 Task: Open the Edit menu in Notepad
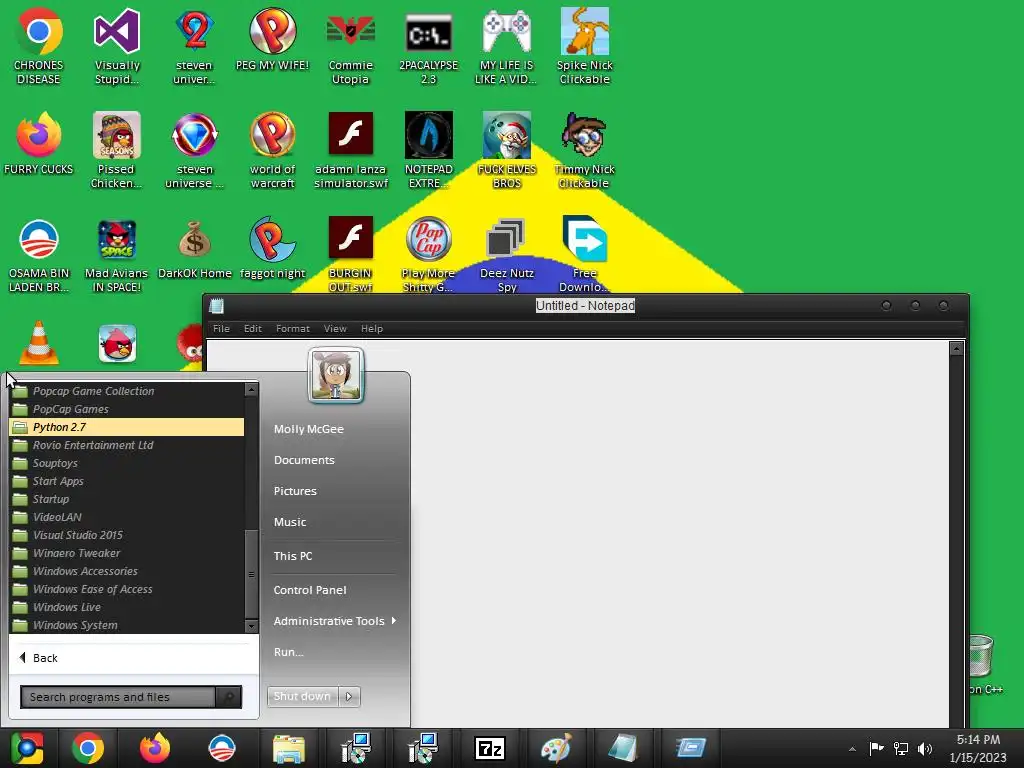[253, 328]
